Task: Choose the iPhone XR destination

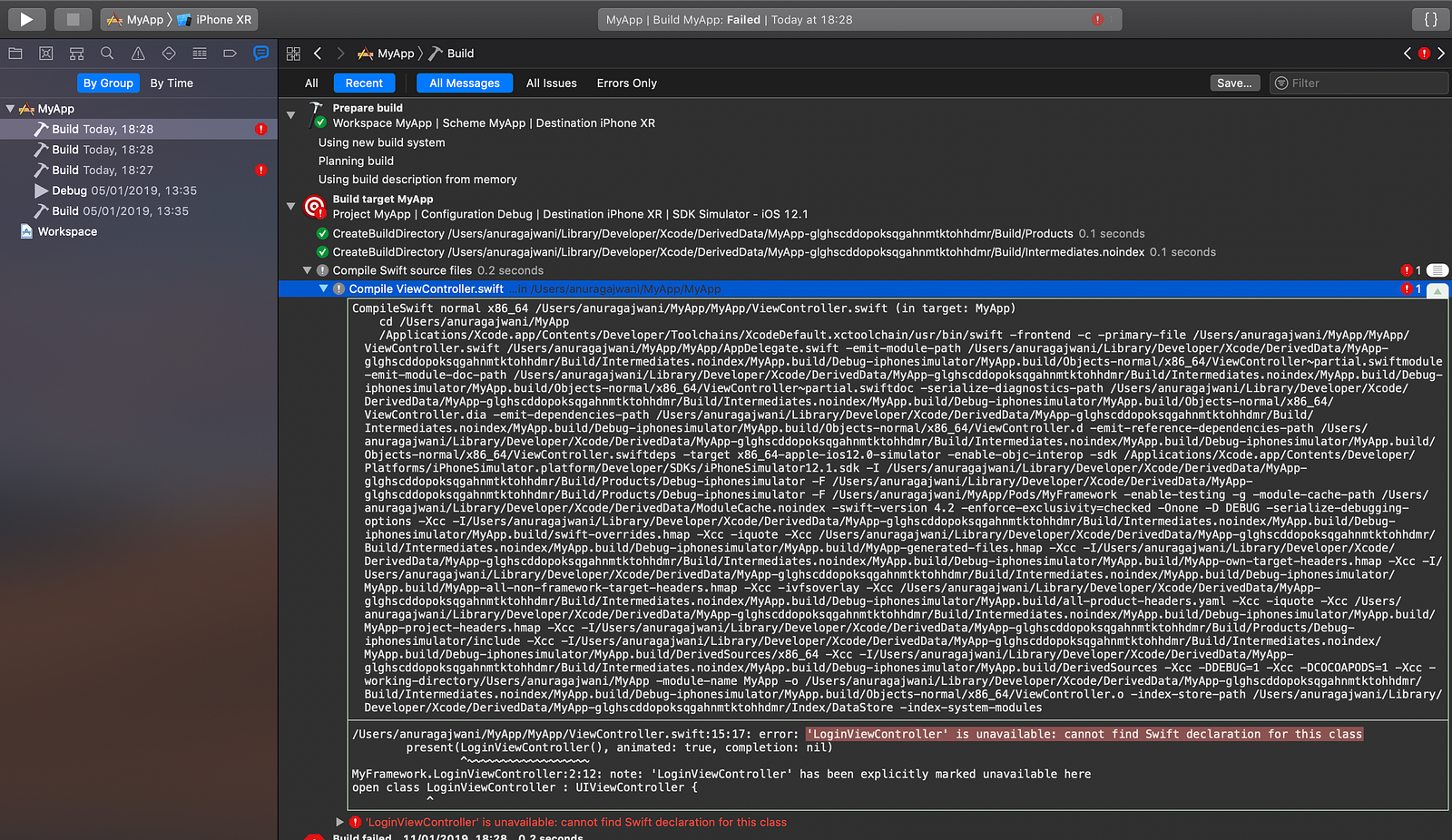Action: pos(216,19)
